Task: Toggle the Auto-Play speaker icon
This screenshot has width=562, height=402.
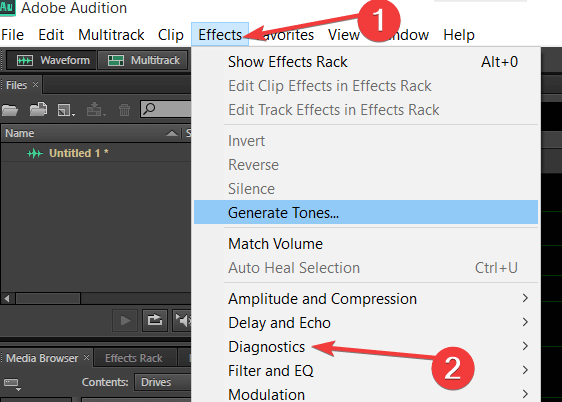Action: [x=182, y=320]
